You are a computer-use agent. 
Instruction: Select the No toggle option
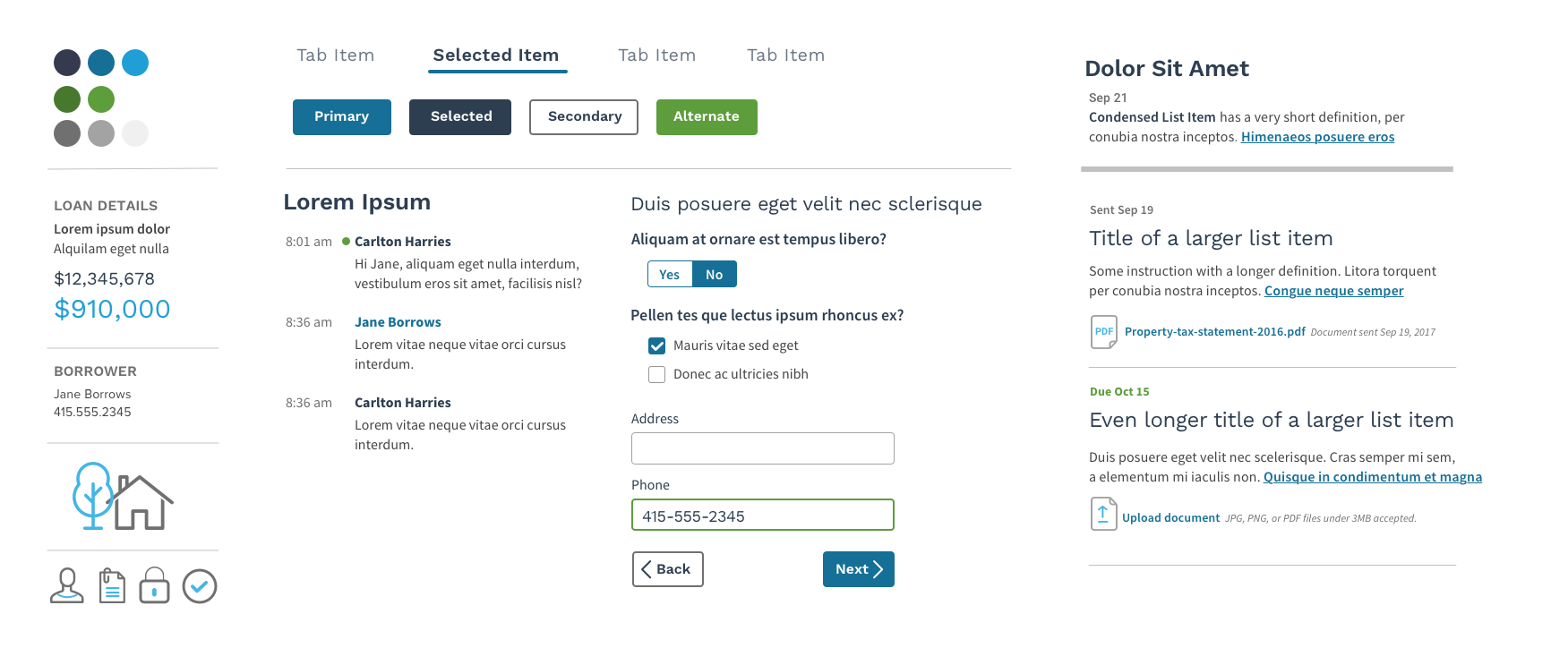coord(715,274)
